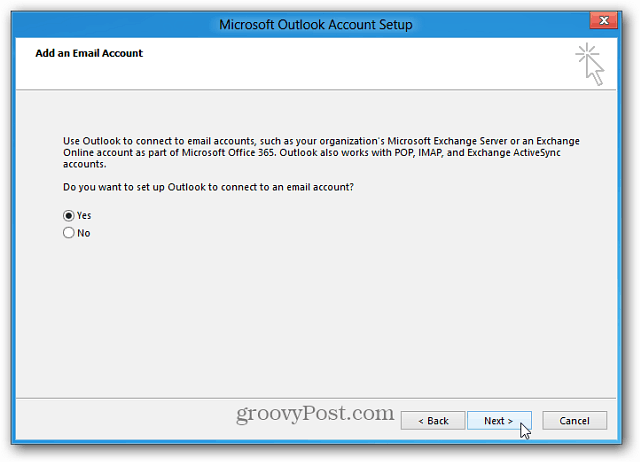
Task: Click the arrow pointer in the header icon
Action: coord(595,70)
